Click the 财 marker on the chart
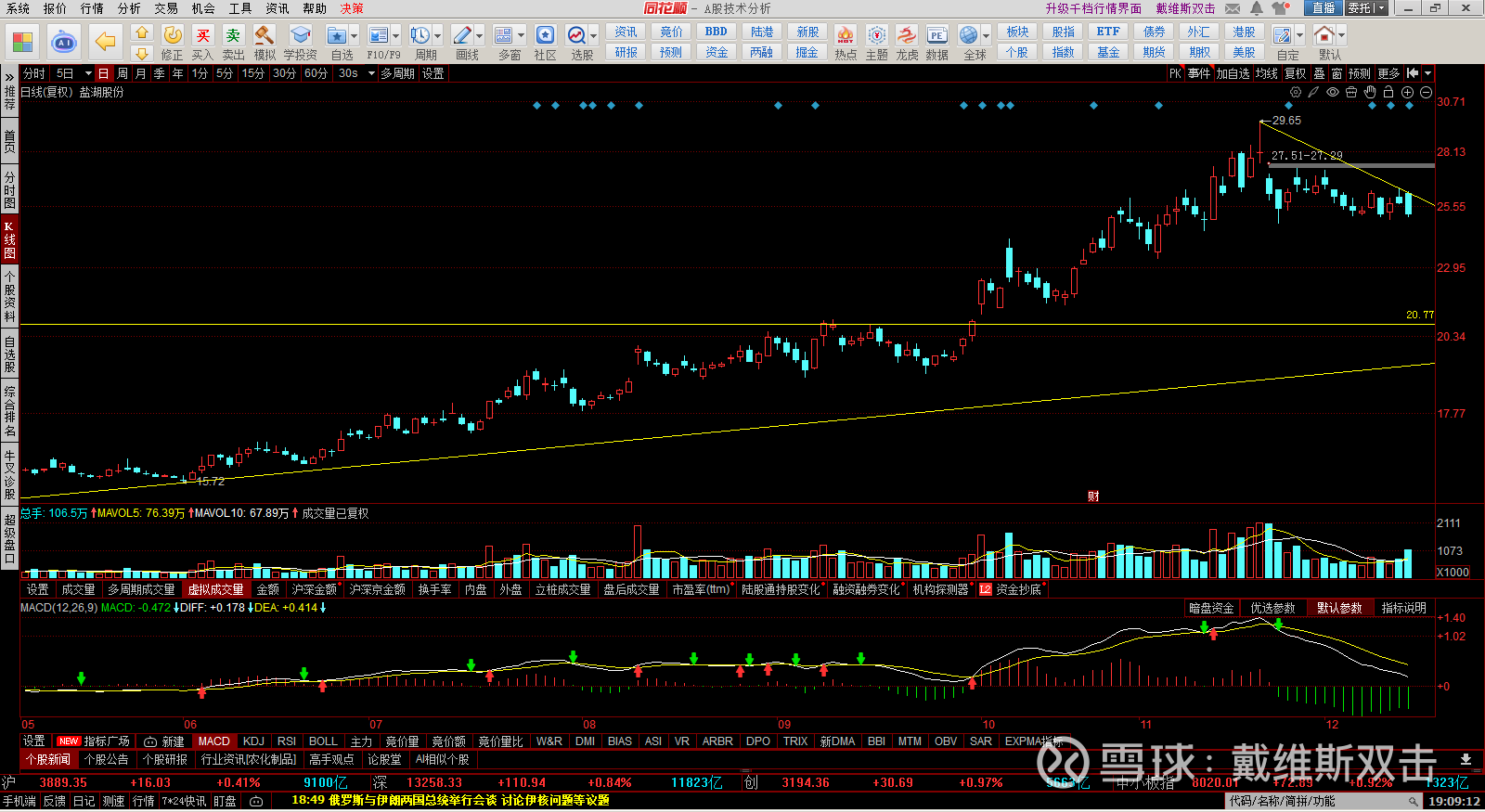 coord(1093,496)
